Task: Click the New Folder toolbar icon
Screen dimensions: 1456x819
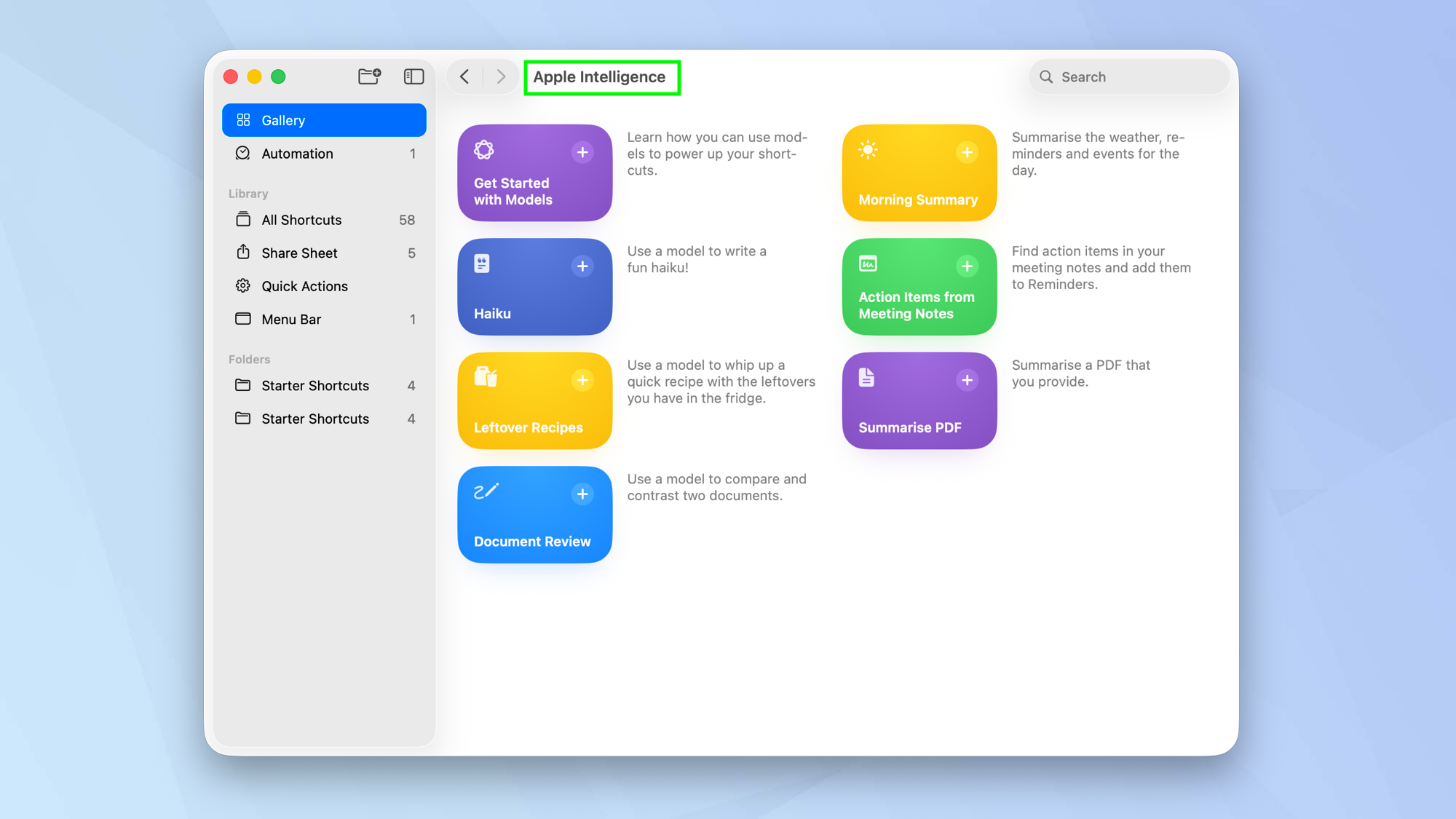Action: (x=369, y=76)
